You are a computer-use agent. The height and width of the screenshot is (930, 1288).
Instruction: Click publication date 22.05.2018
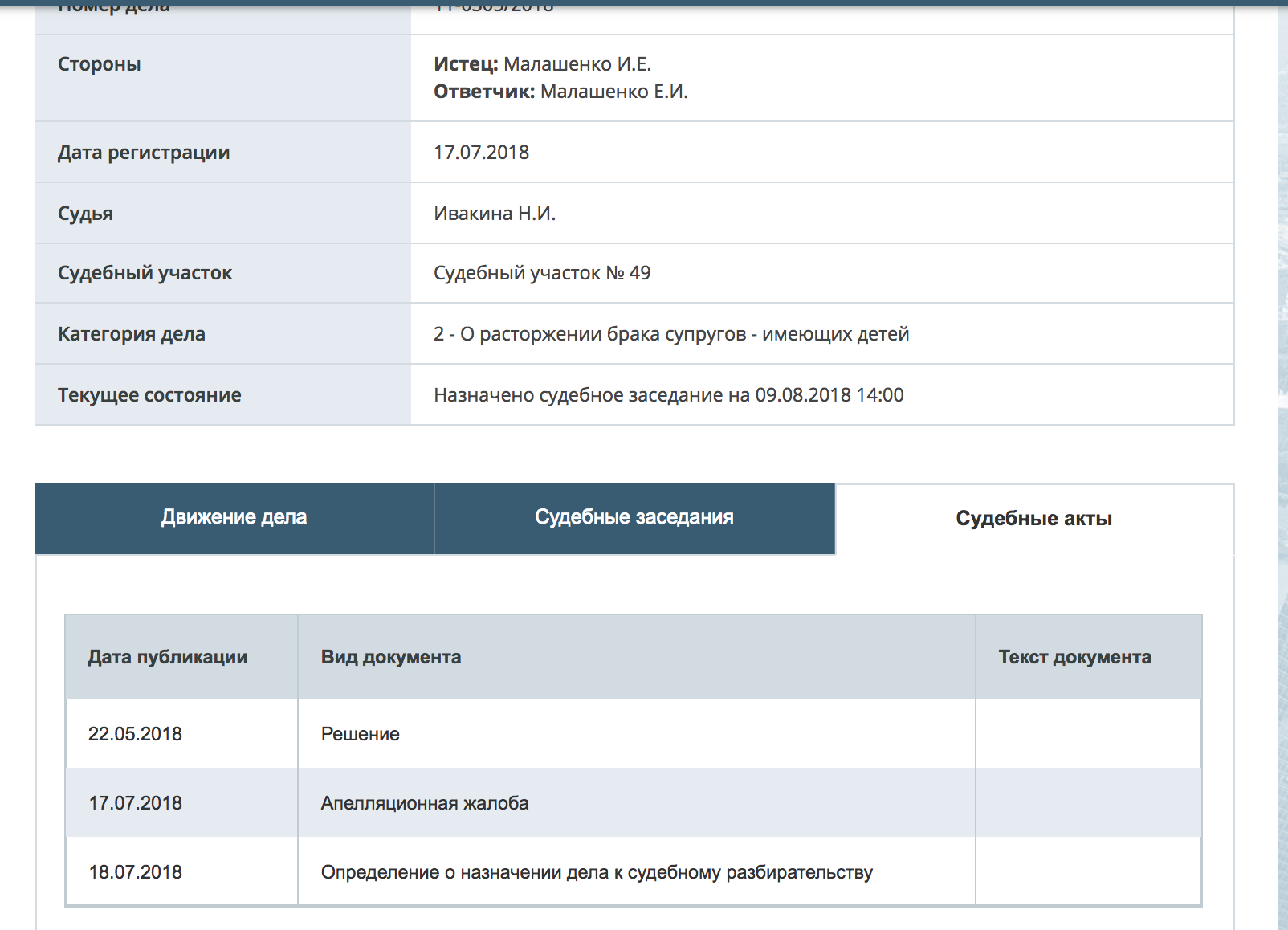pos(135,734)
